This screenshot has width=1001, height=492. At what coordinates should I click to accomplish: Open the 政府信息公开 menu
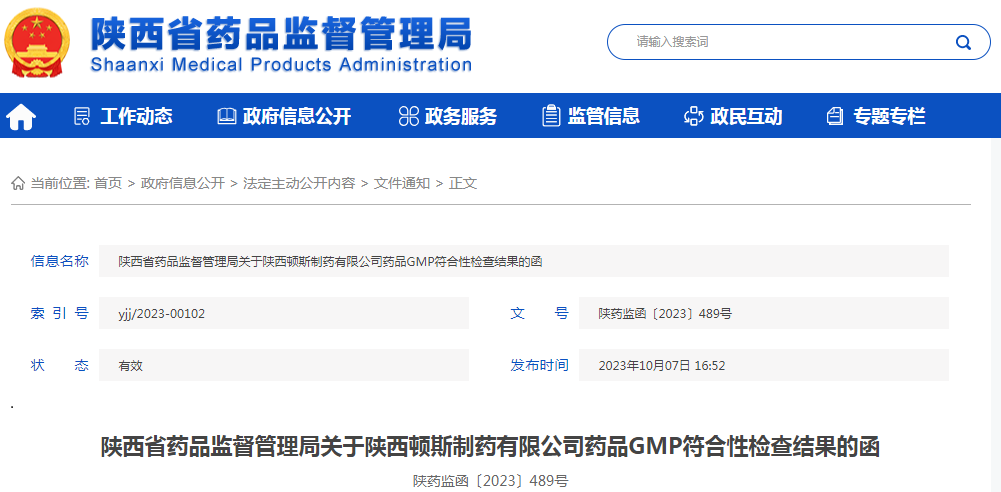point(297,116)
